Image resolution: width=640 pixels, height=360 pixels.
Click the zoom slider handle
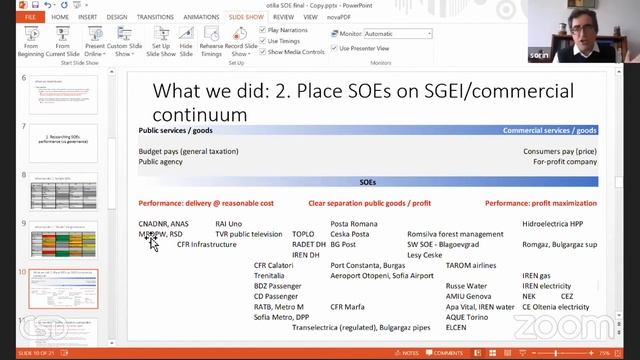tap(556, 353)
